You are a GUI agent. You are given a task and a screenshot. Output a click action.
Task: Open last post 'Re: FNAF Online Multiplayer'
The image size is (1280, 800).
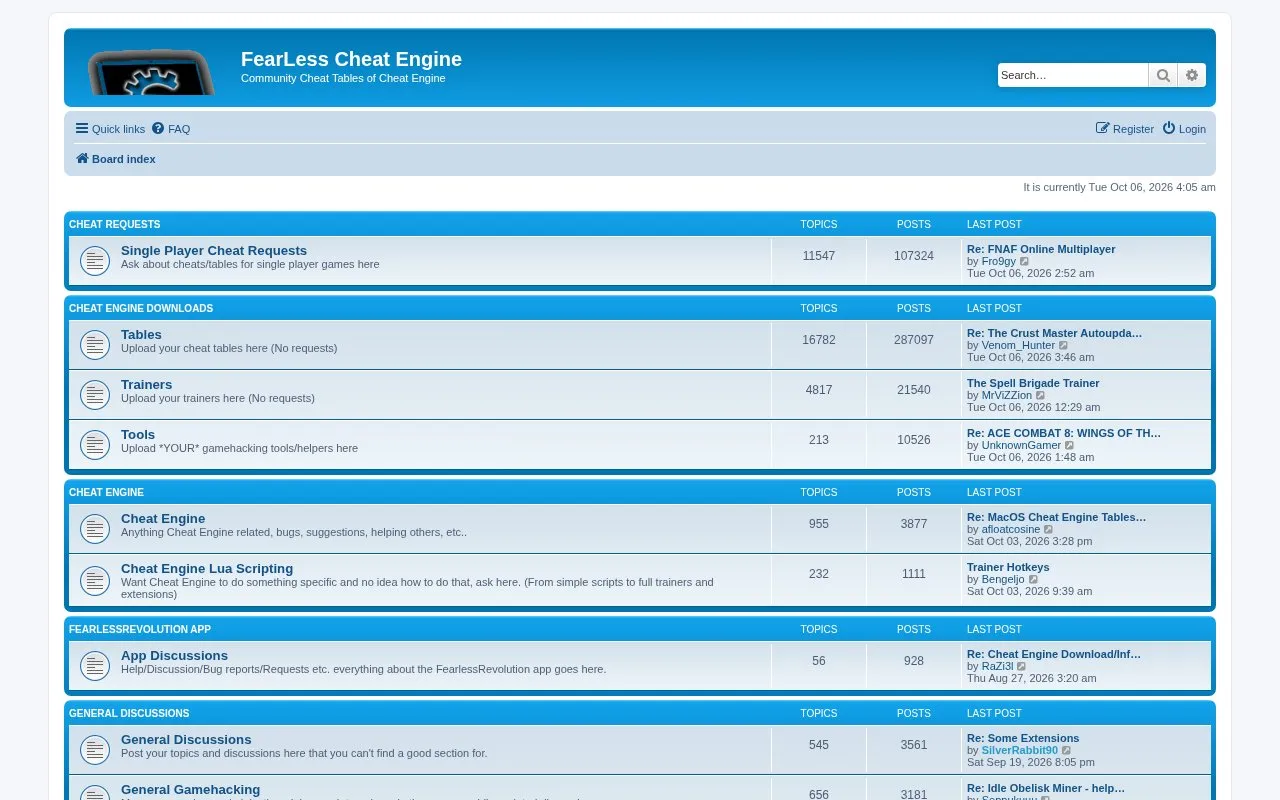pyautogui.click(x=1041, y=249)
